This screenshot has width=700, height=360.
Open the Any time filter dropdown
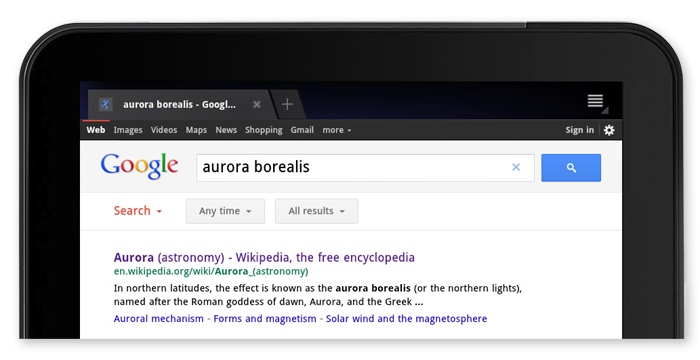225,211
